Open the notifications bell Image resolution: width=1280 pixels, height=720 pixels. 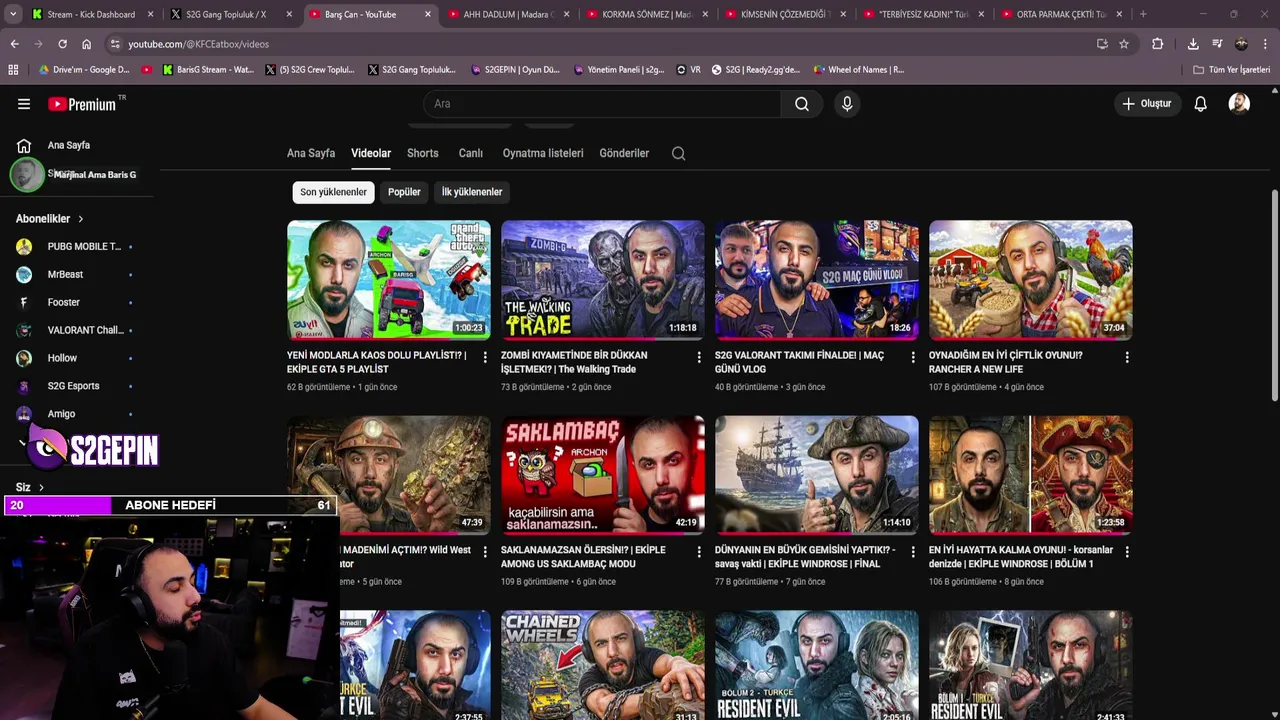(1200, 104)
